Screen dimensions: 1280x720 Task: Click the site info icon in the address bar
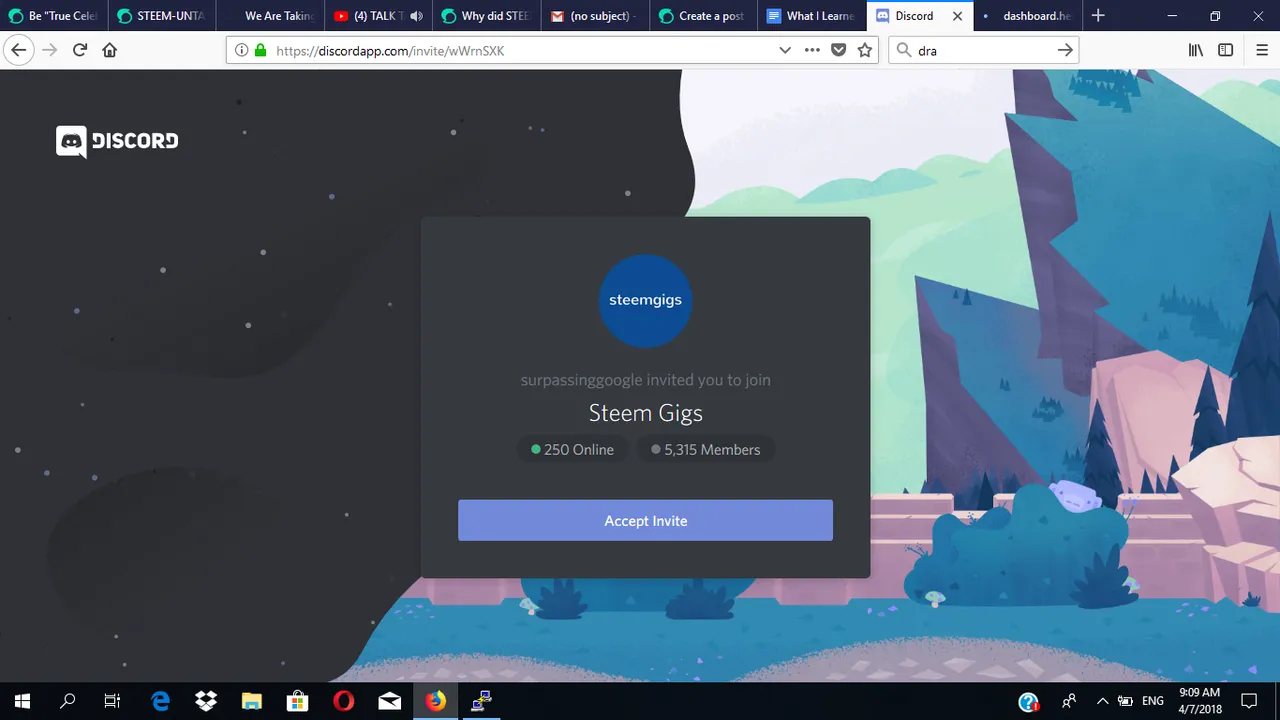241,50
